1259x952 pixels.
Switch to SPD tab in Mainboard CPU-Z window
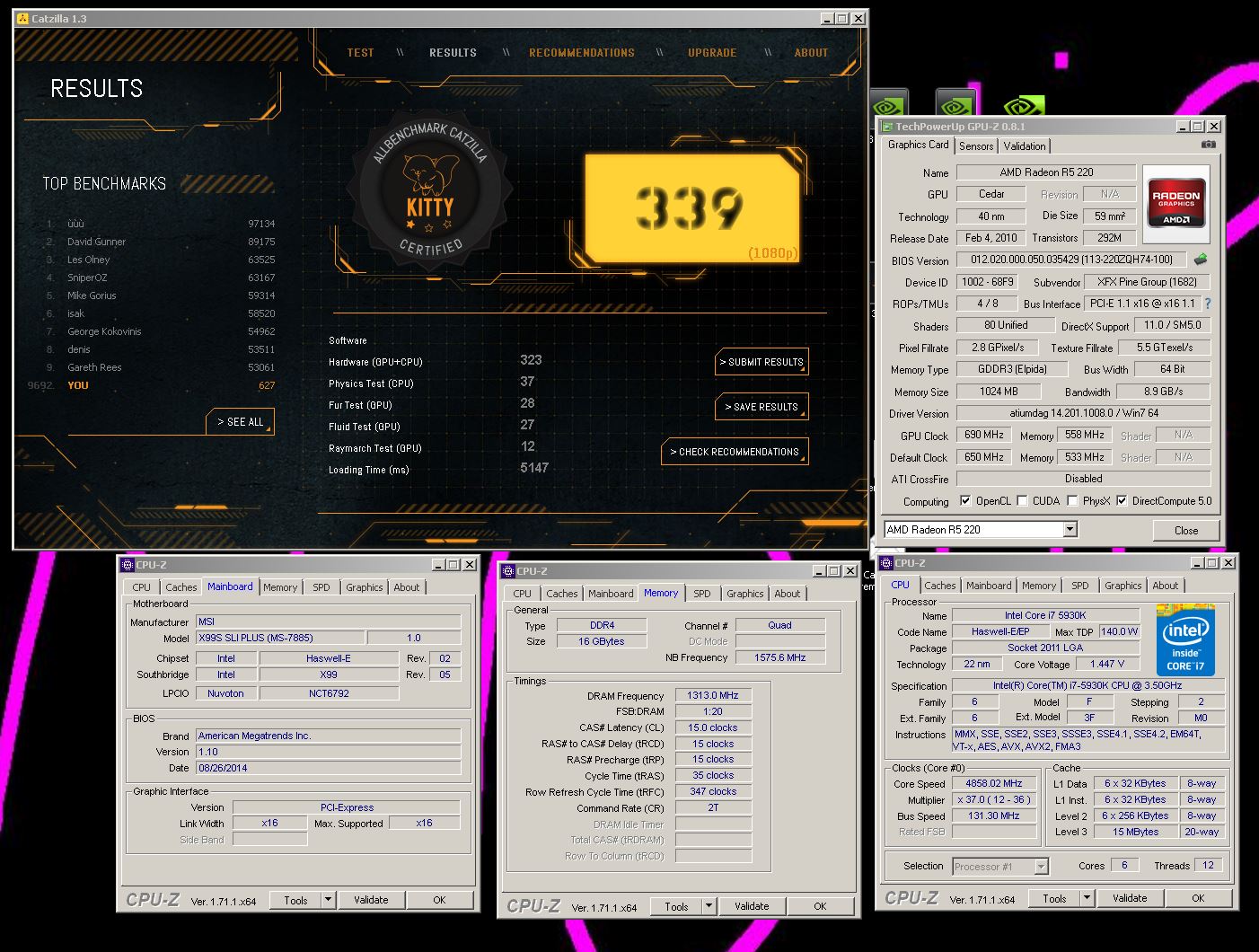tap(321, 587)
